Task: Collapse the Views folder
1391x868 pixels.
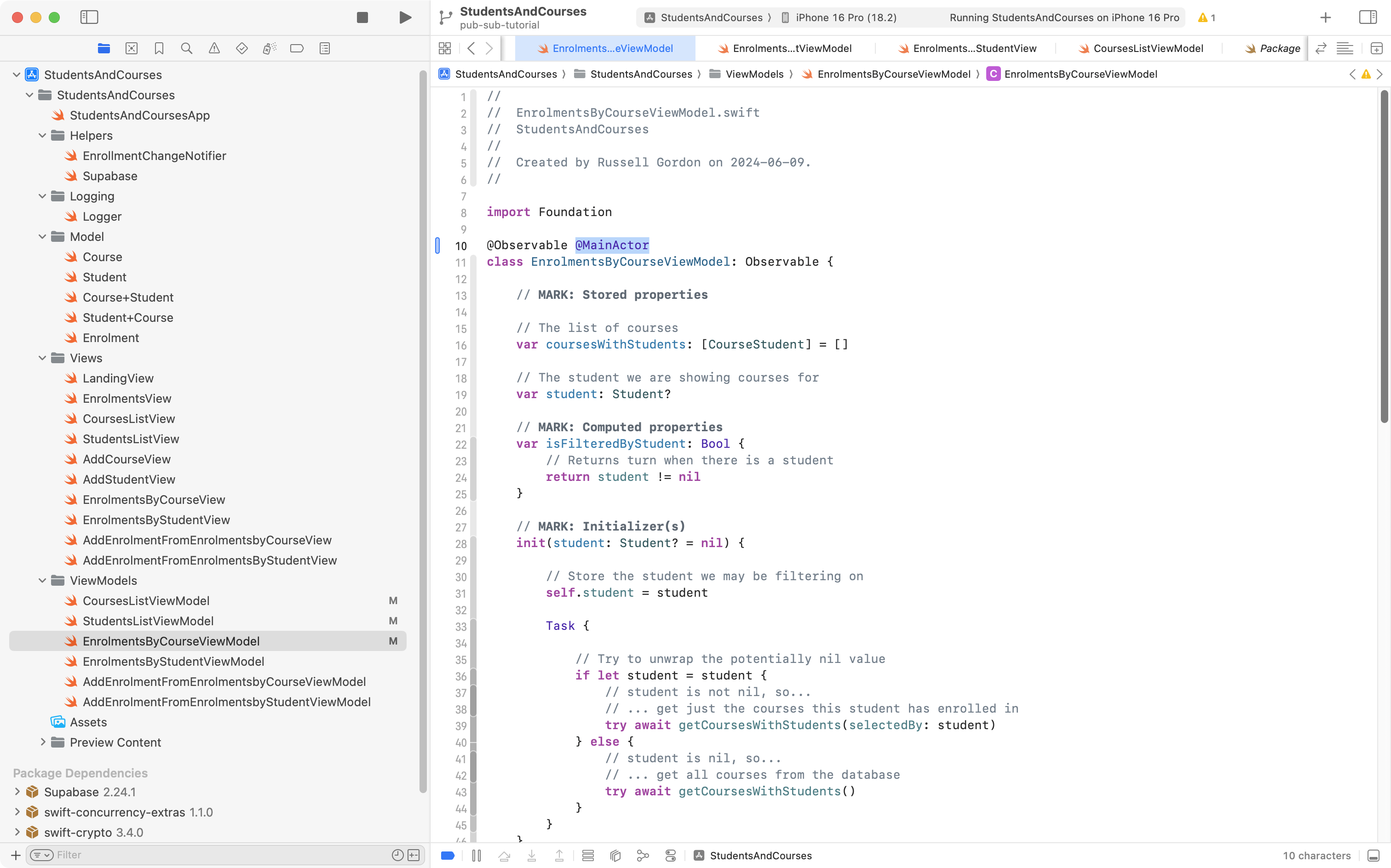Action: (x=42, y=358)
